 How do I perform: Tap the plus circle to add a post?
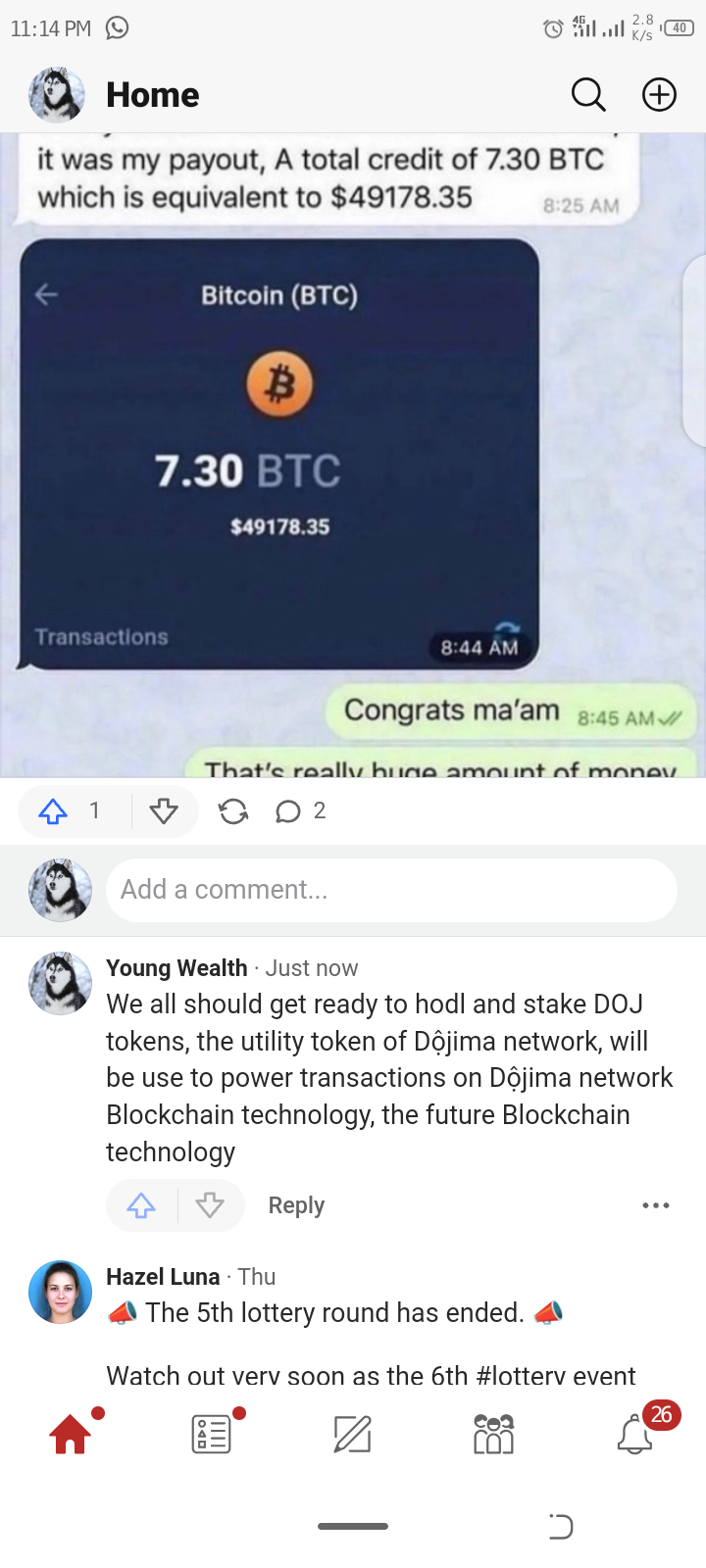click(659, 95)
